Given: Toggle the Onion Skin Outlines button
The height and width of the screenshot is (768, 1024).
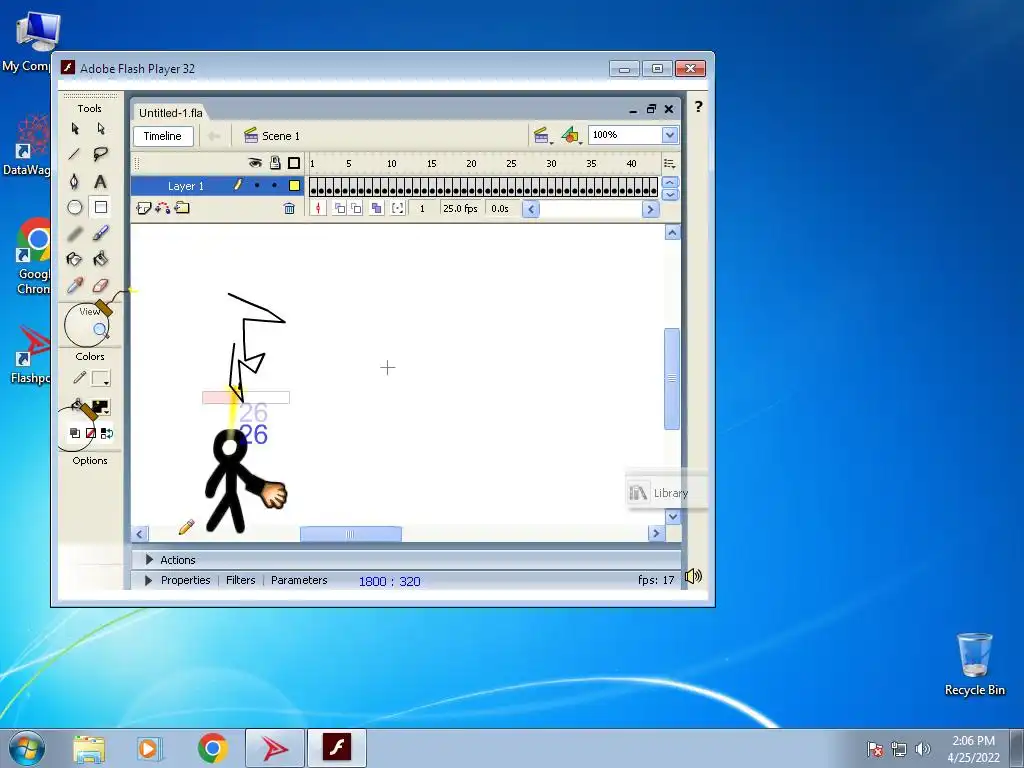Looking at the screenshot, I should click(x=356, y=208).
